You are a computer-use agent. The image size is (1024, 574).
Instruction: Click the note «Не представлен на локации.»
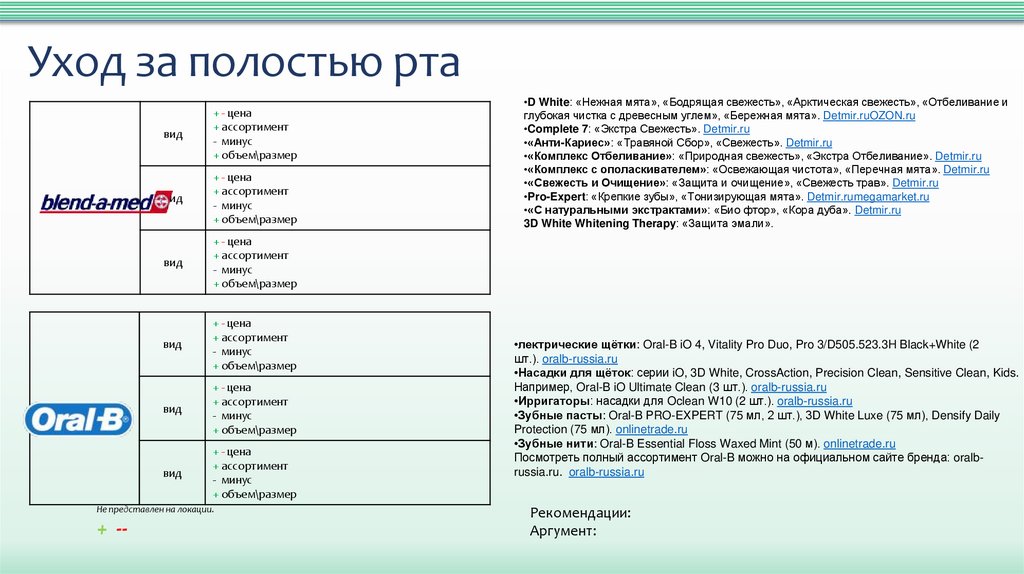click(155, 509)
